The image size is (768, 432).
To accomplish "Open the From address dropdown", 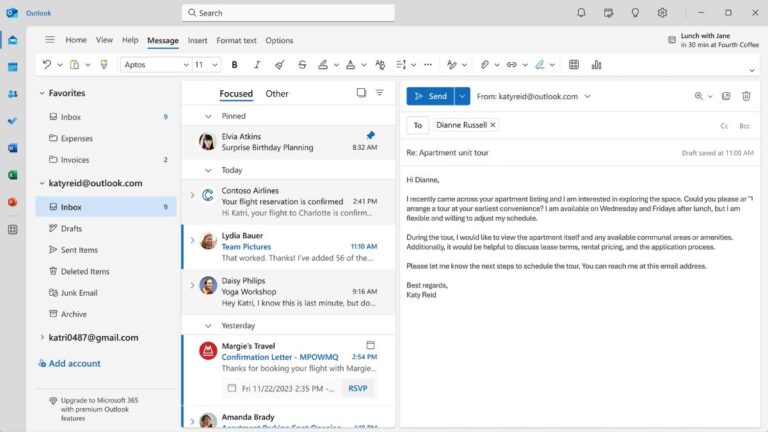I will click(x=587, y=96).
